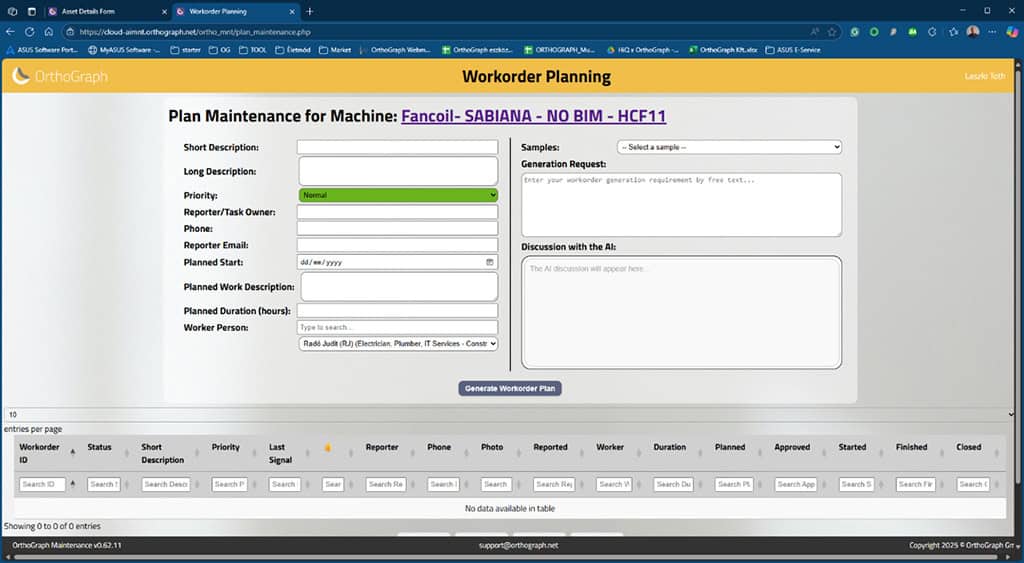Click the Worker Person search box
Image resolution: width=1024 pixels, height=563 pixels.
397,327
